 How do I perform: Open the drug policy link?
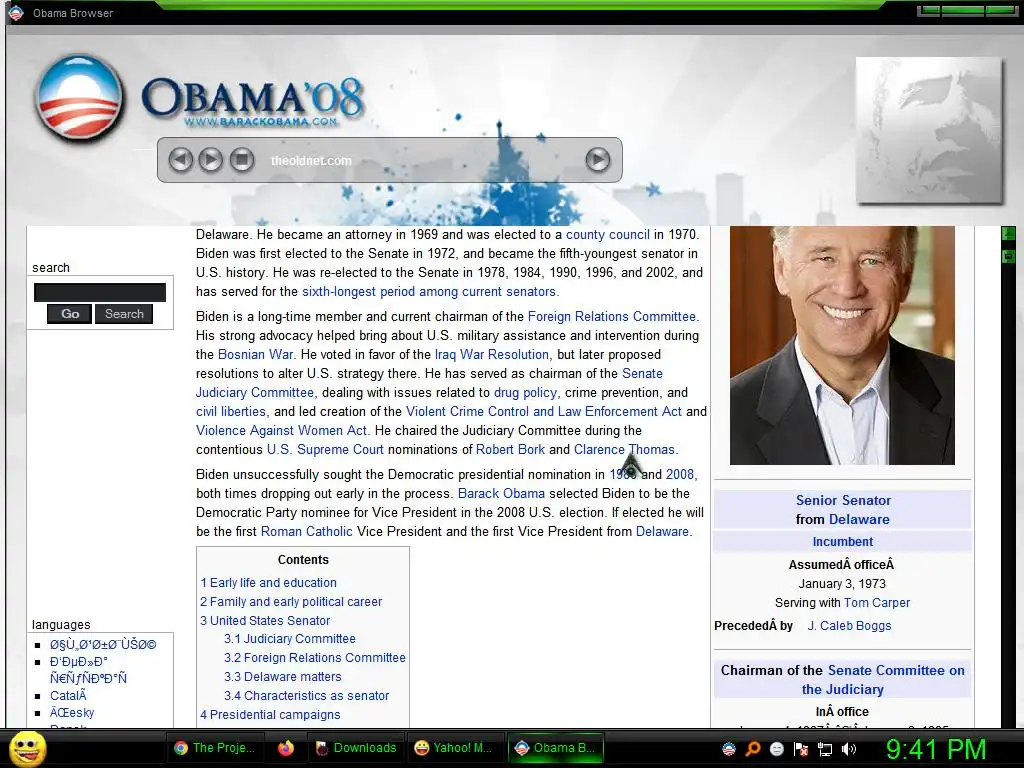pos(525,392)
